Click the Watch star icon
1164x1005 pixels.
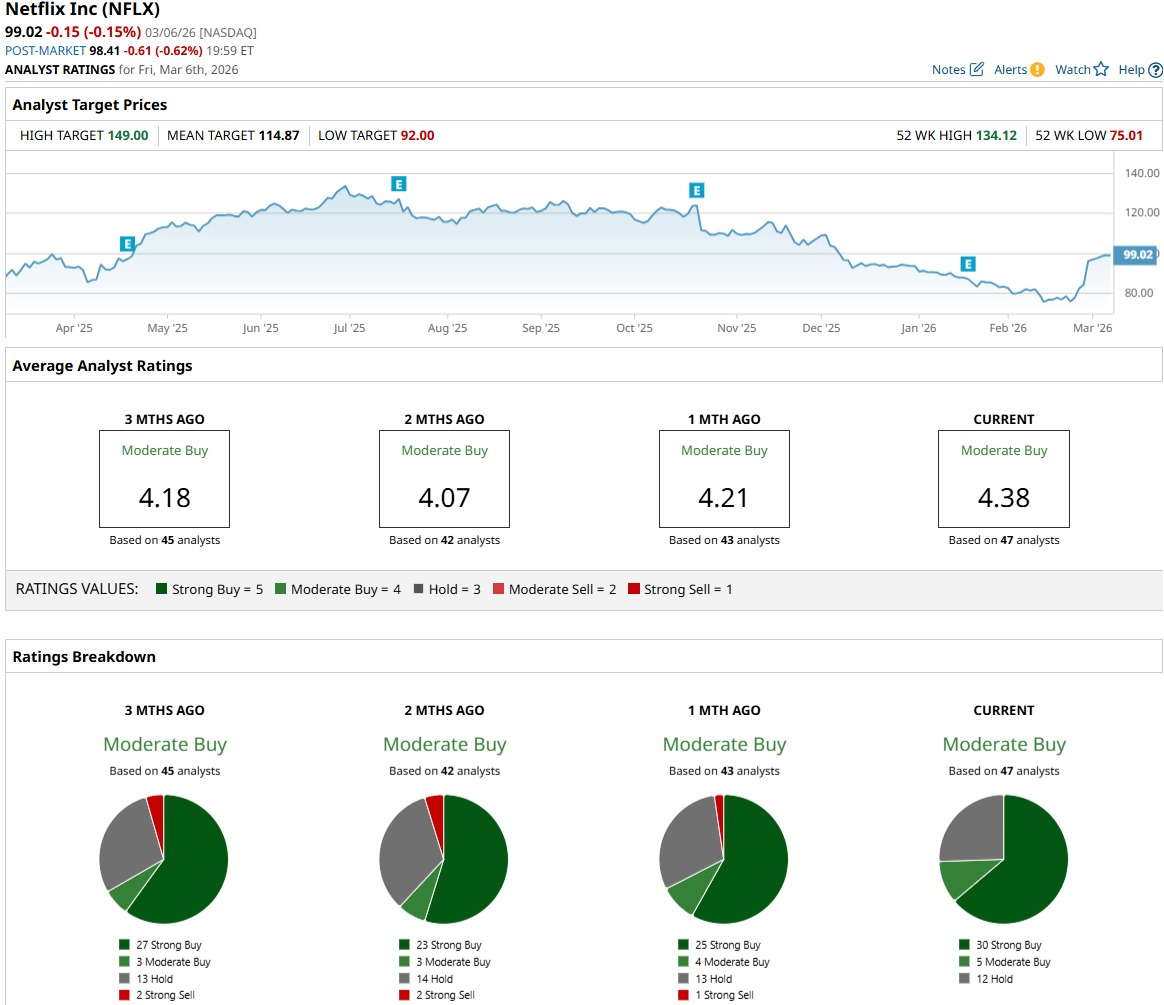coord(1101,70)
